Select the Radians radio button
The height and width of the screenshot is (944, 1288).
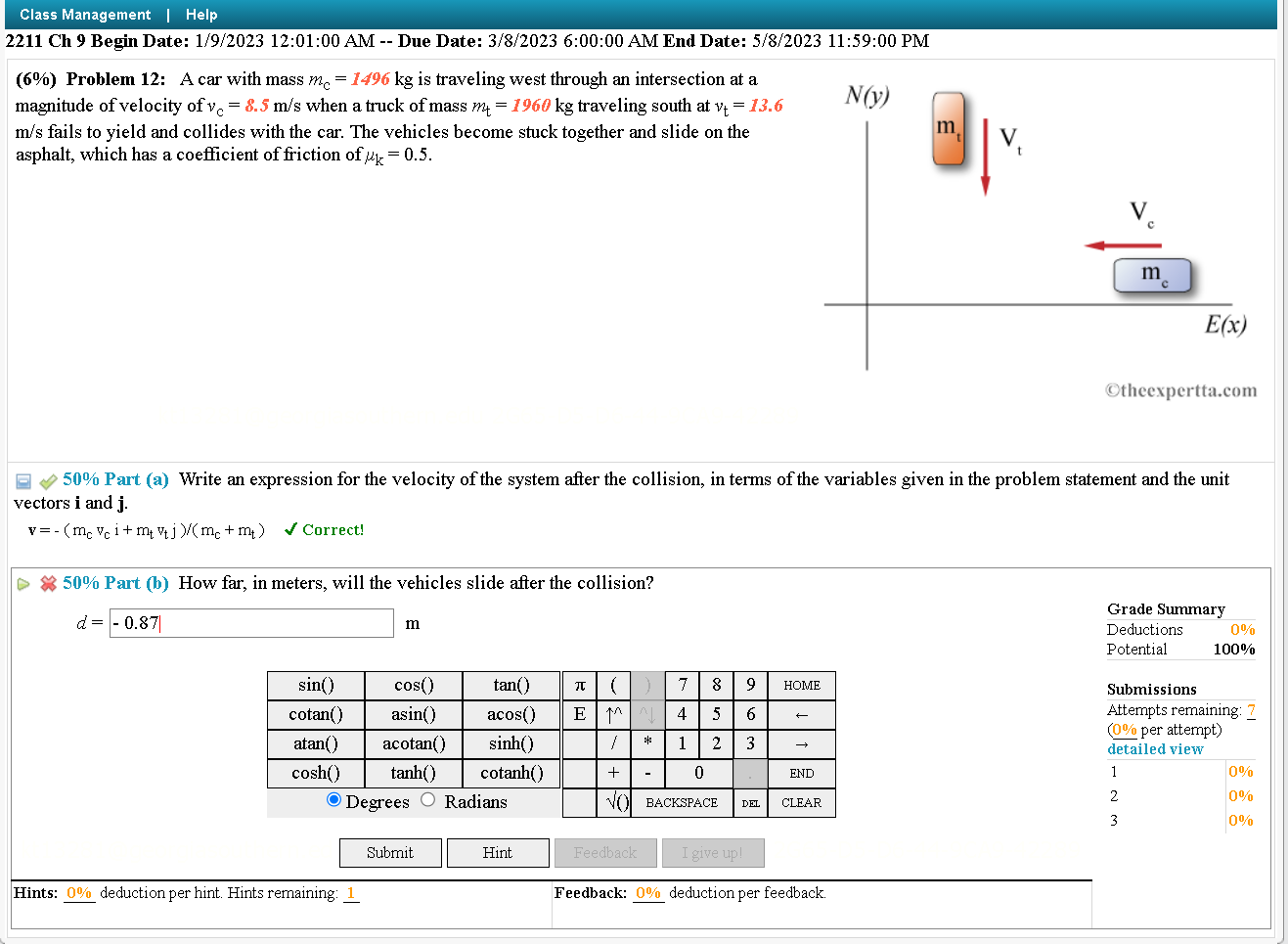(427, 801)
